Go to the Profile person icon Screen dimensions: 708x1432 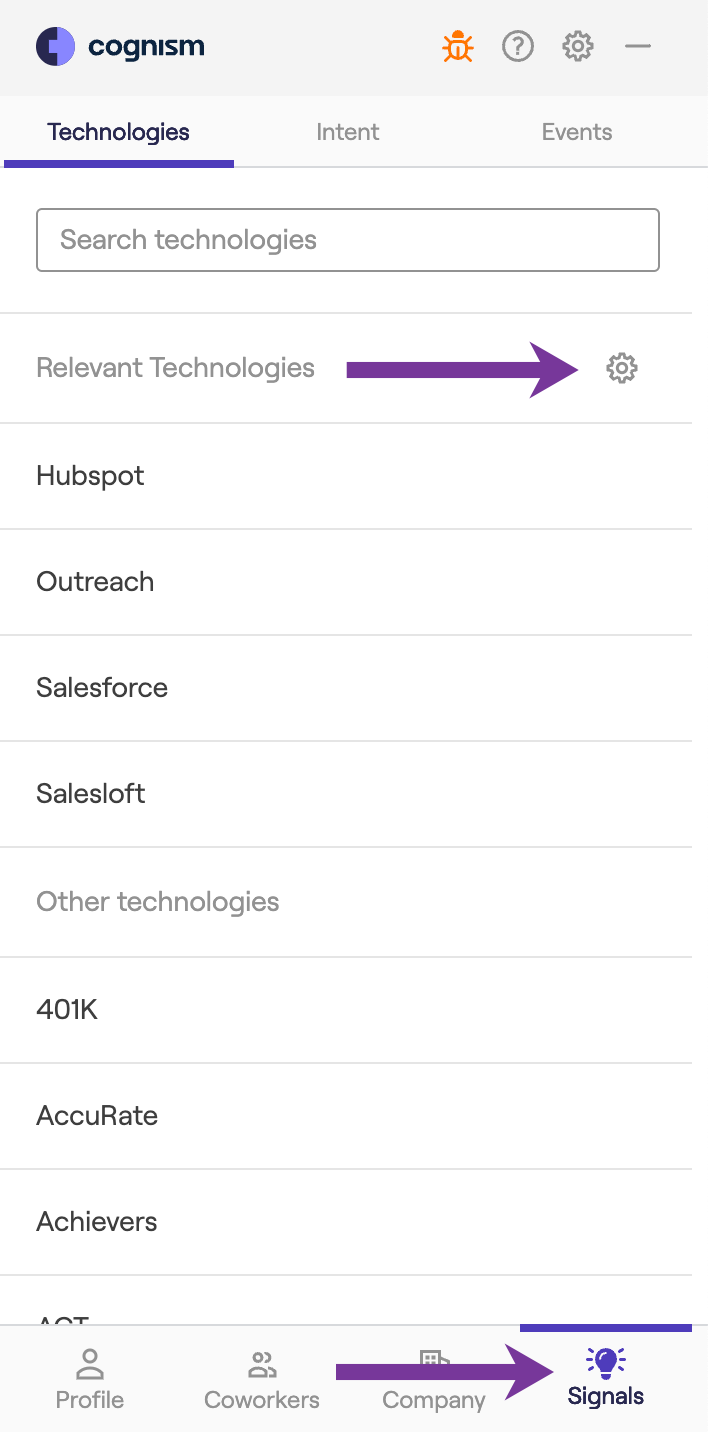pyautogui.click(x=89, y=1364)
